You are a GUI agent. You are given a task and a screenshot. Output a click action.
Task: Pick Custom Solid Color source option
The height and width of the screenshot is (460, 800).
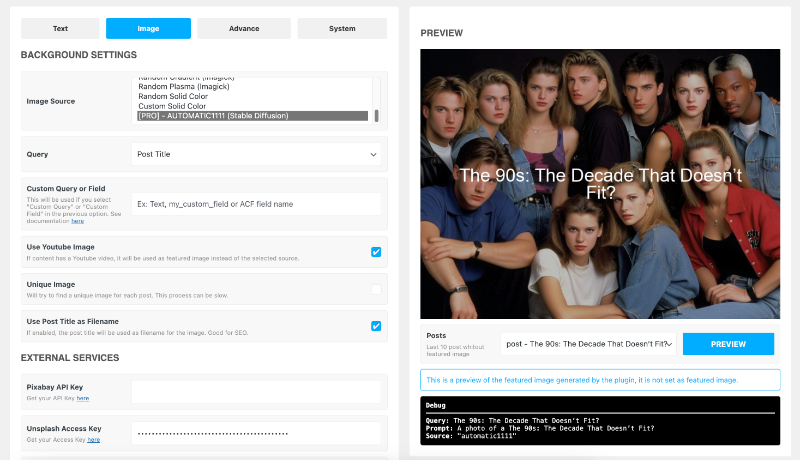pyautogui.click(x=172, y=106)
